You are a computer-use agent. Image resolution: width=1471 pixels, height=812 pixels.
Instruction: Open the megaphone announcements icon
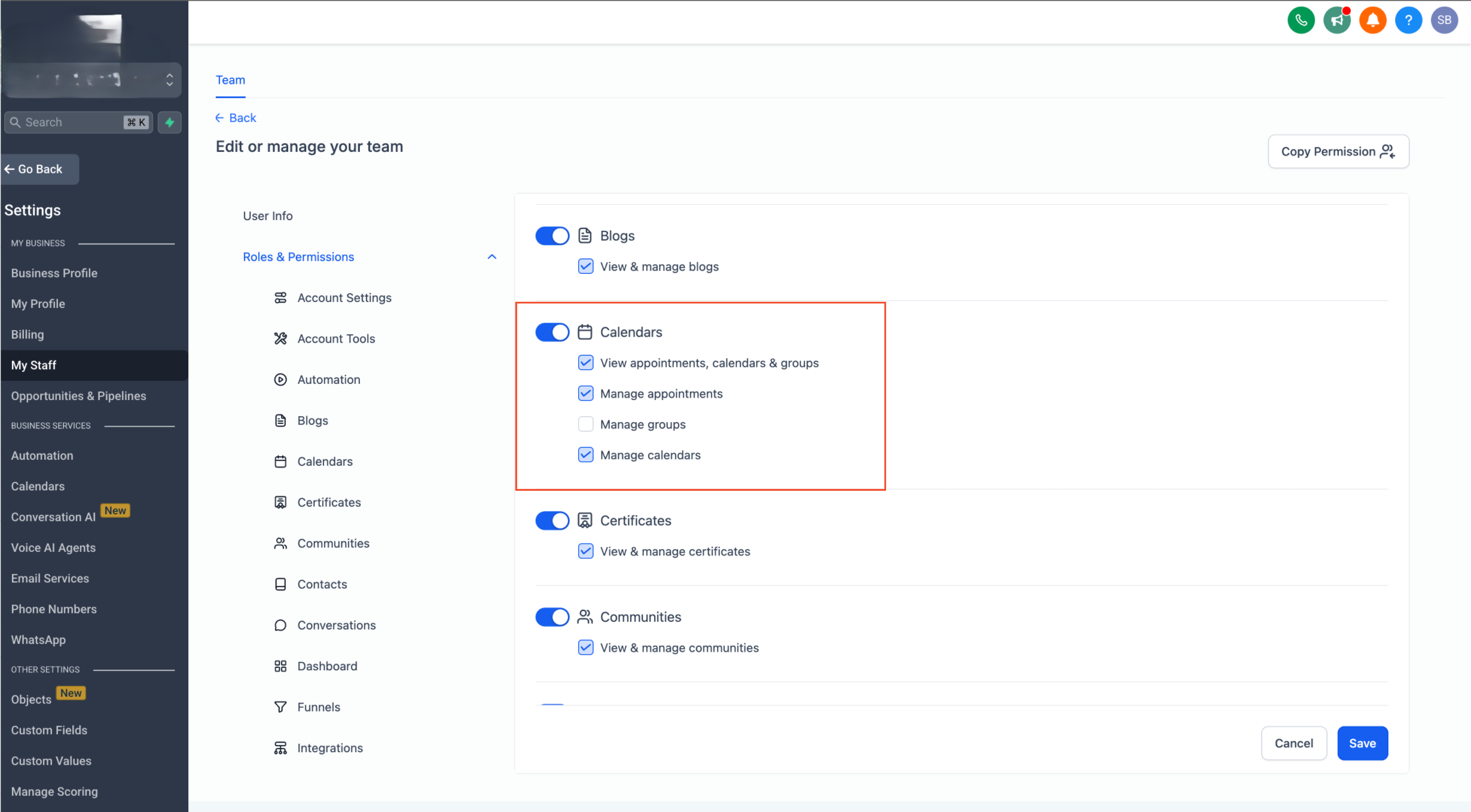click(x=1336, y=20)
